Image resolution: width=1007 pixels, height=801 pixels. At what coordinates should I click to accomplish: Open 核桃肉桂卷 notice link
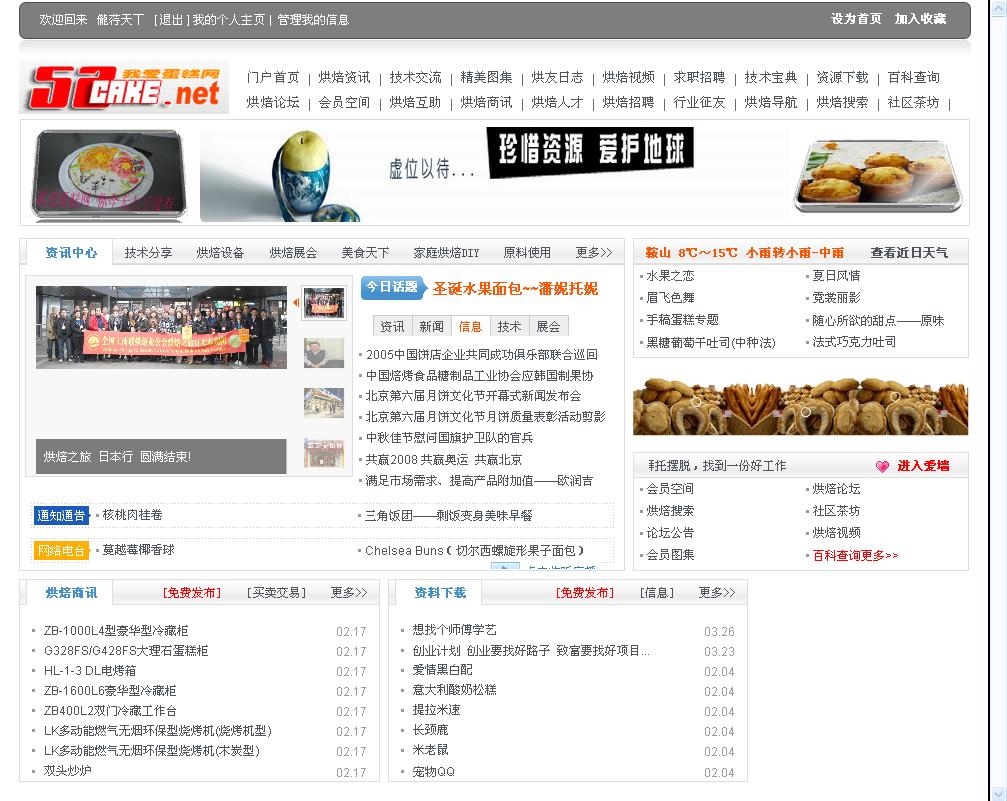[x=132, y=515]
